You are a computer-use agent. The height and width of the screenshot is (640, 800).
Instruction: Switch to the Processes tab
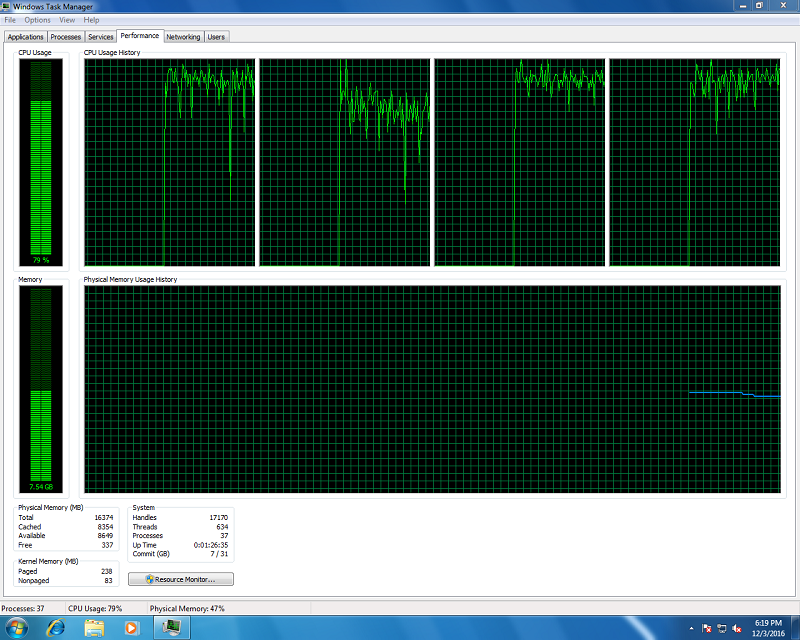[65, 37]
